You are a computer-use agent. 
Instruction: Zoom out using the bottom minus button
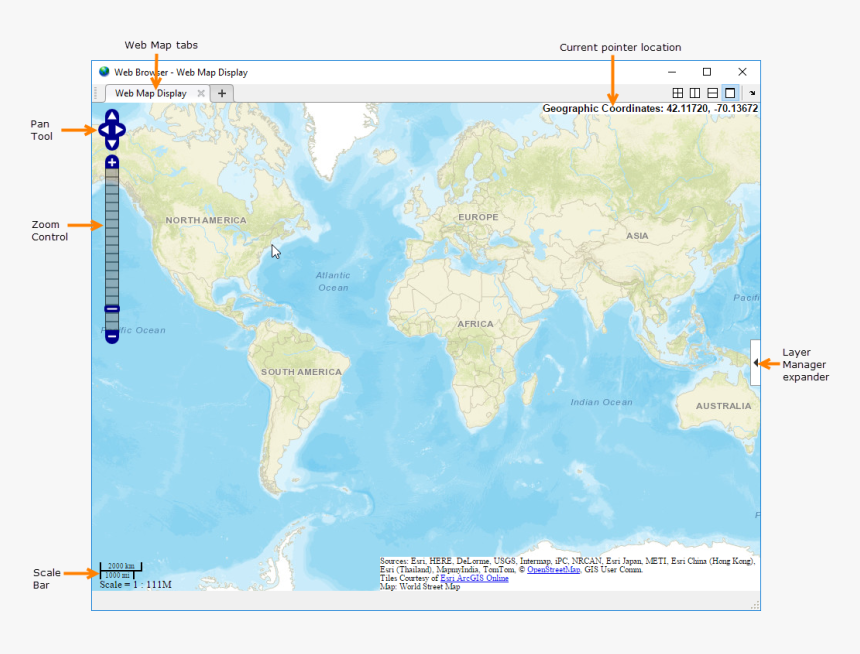tap(112, 336)
